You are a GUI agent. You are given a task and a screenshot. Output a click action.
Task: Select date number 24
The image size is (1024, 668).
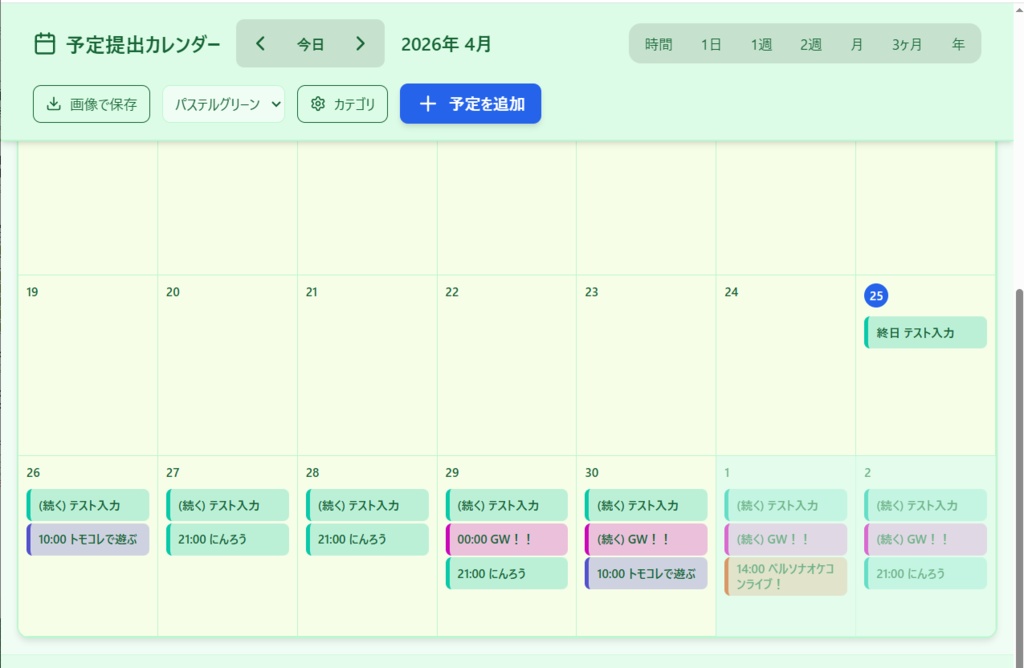(731, 292)
